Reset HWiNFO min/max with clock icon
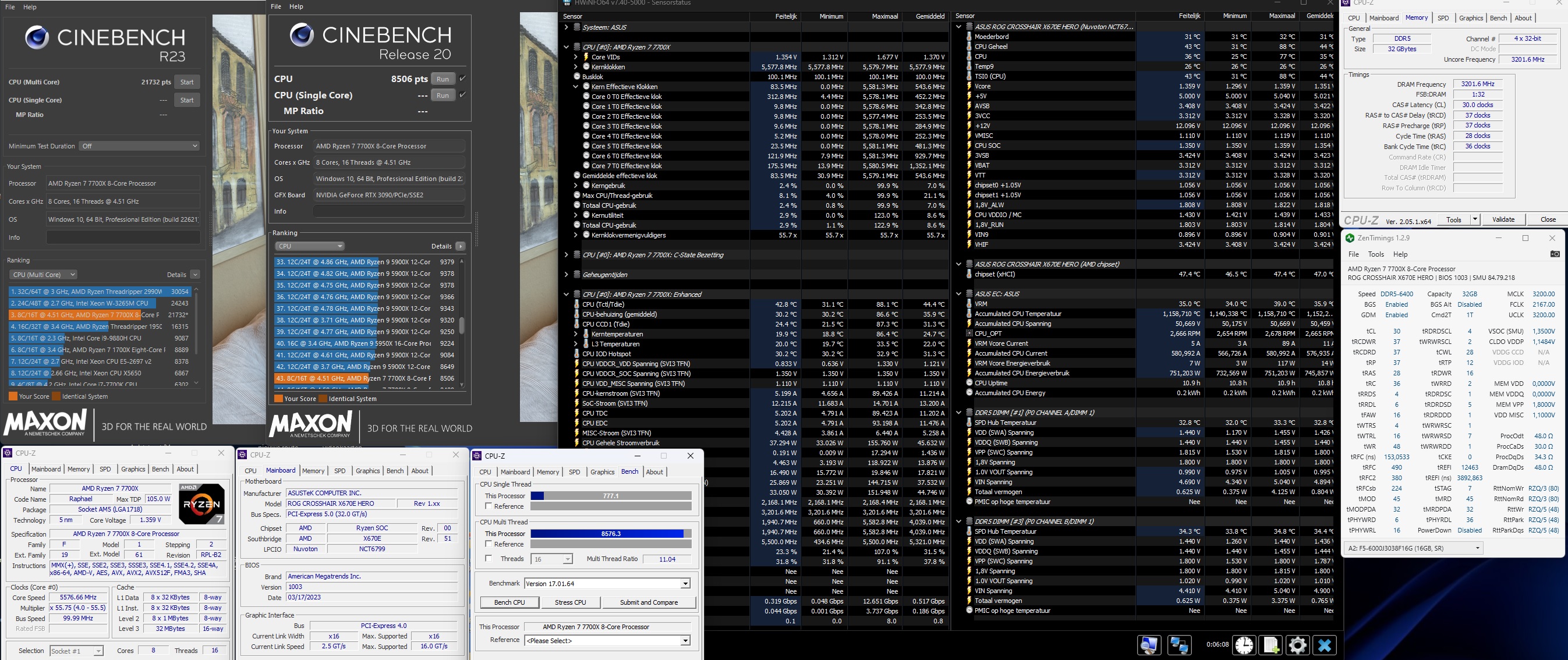1568x660 pixels. pos(1244,645)
